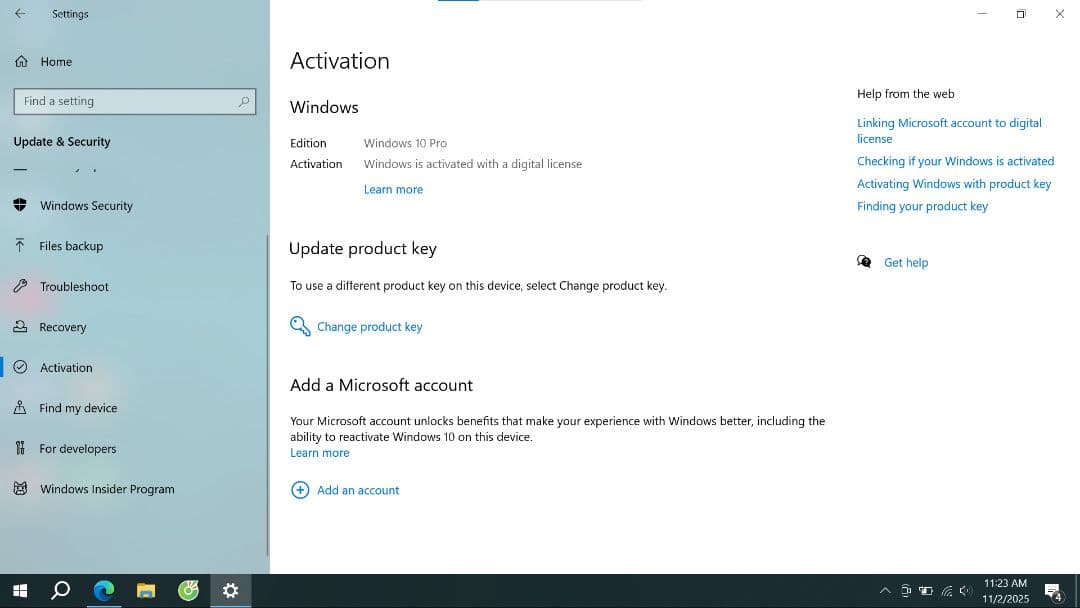Select the For developers tools icon
The width and height of the screenshot is (1080, 608).
point(20,448)
